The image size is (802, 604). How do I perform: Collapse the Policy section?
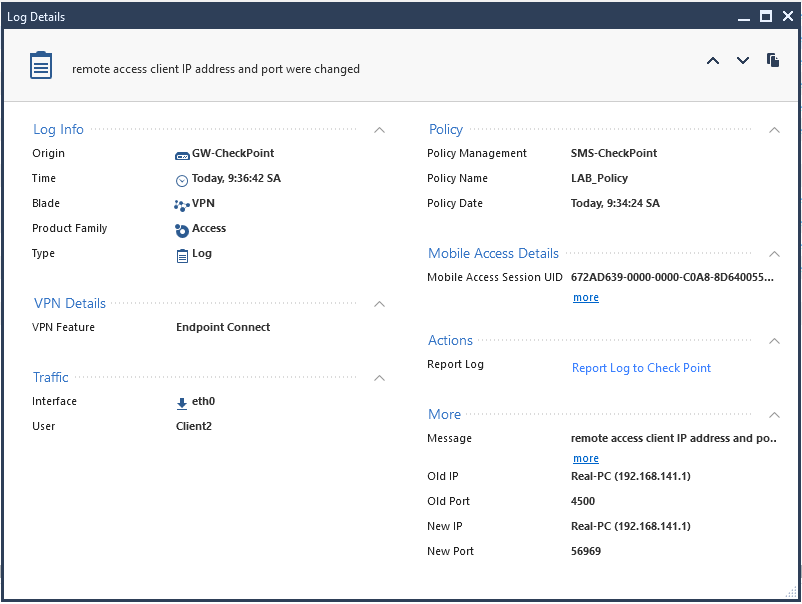point(774,130)
